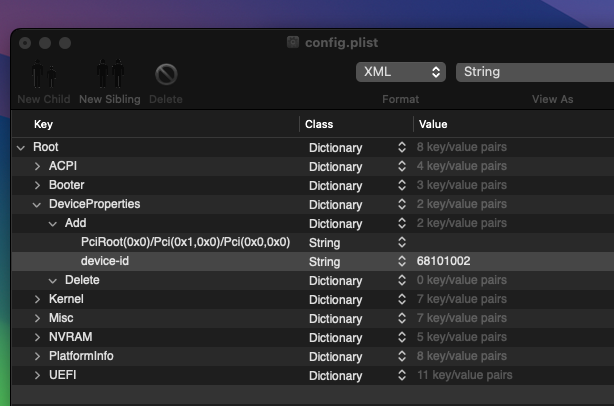Screen dimensions: 614x406
Task: Click the class stepper for device-id
Action: click(x=402, y=262)
